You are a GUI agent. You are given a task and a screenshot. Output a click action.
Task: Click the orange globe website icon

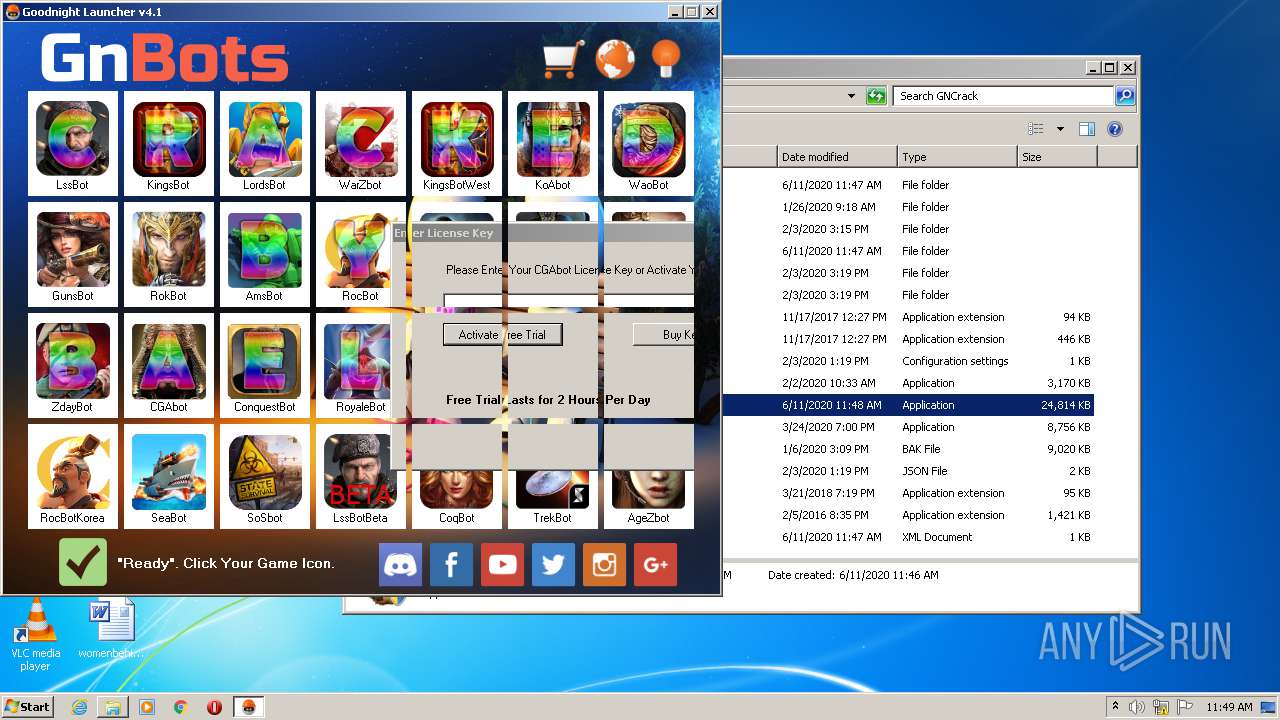(x=615, y=59)
